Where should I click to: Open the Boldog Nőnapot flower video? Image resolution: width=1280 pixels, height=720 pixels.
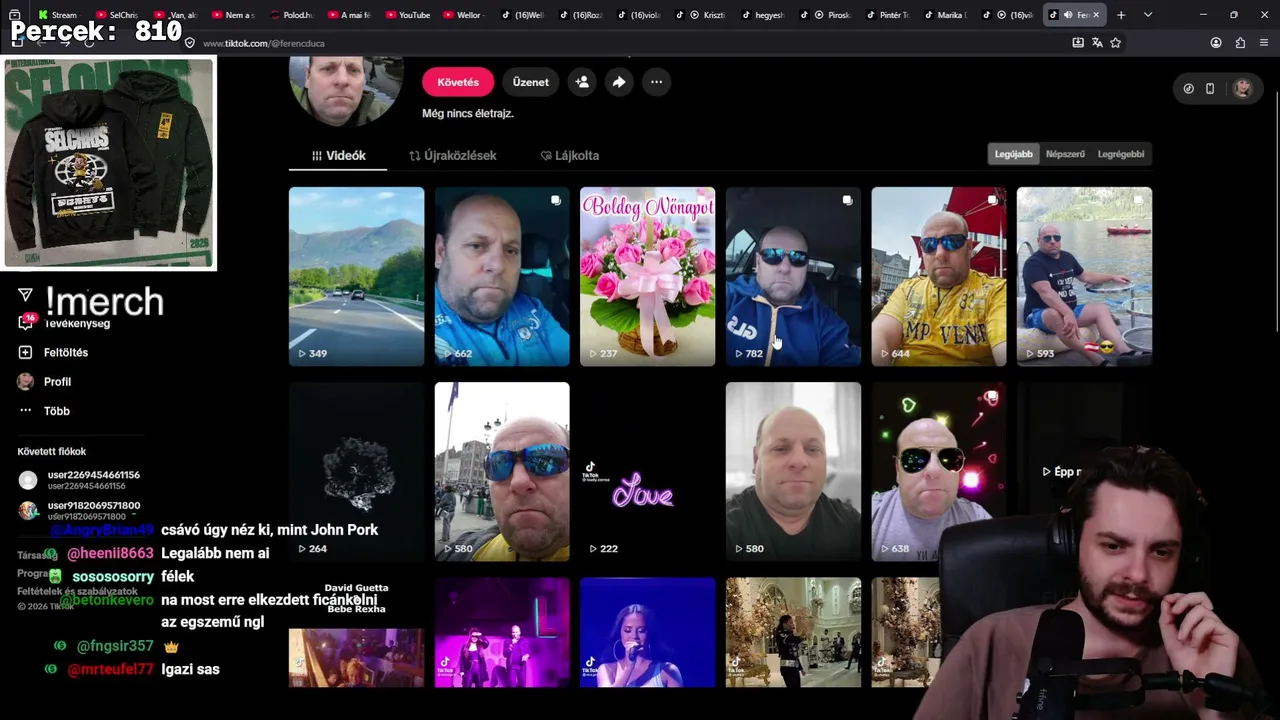(647, 276)
